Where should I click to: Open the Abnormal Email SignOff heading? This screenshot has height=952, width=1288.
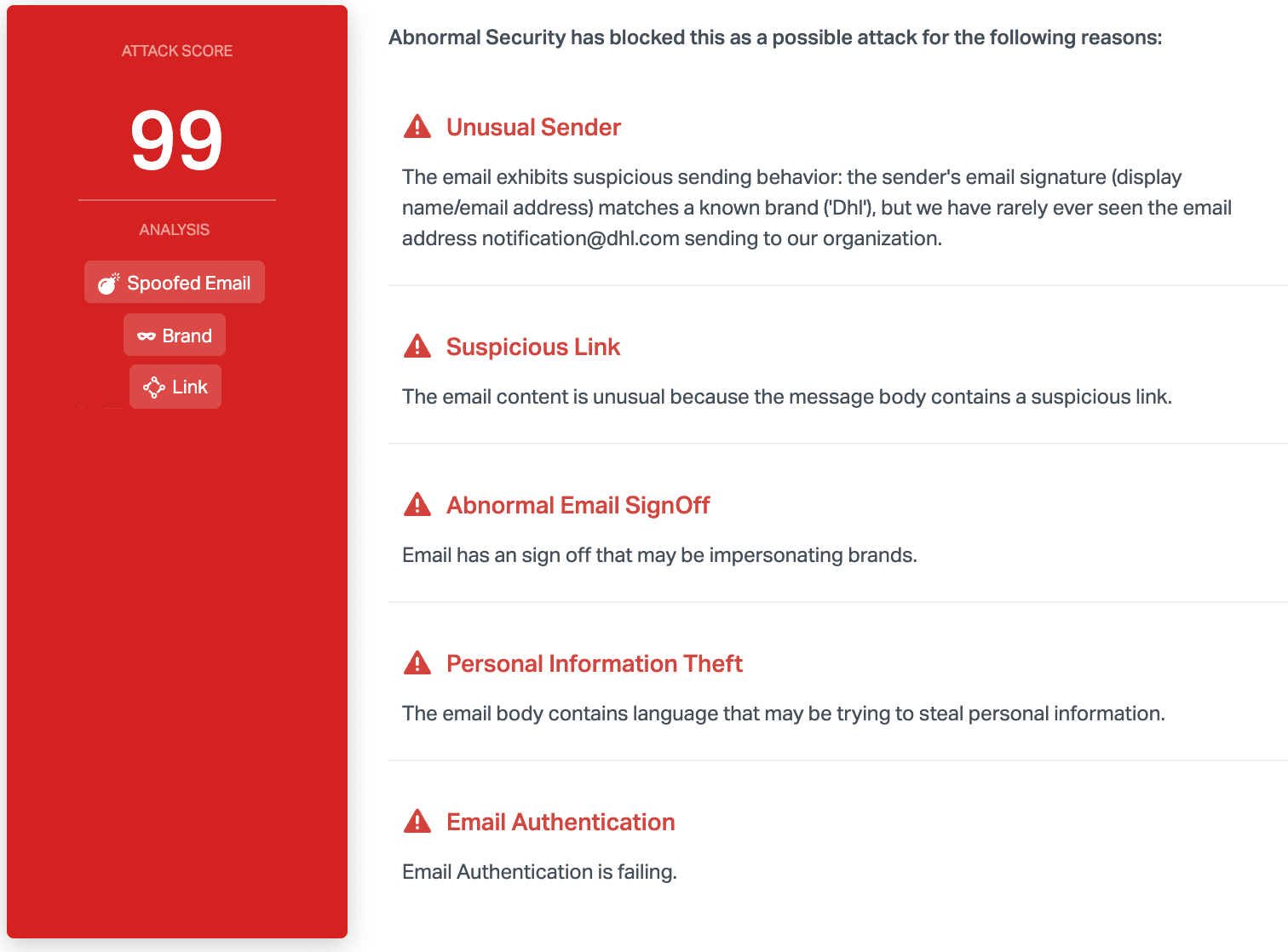(578, 505)
